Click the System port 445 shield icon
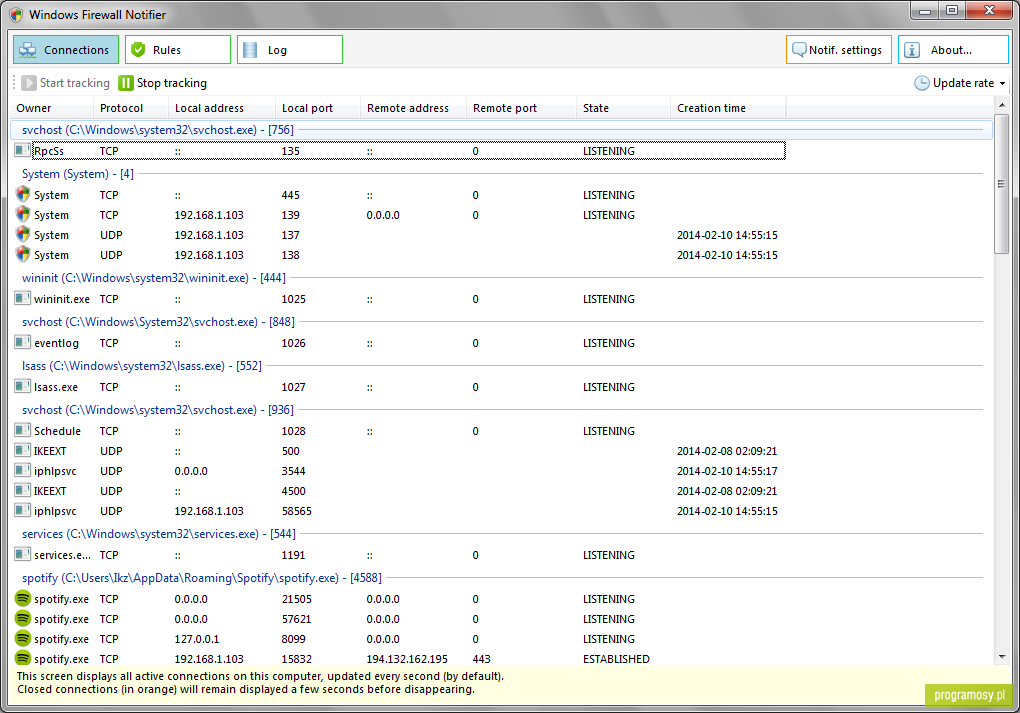 pos(23,194)
